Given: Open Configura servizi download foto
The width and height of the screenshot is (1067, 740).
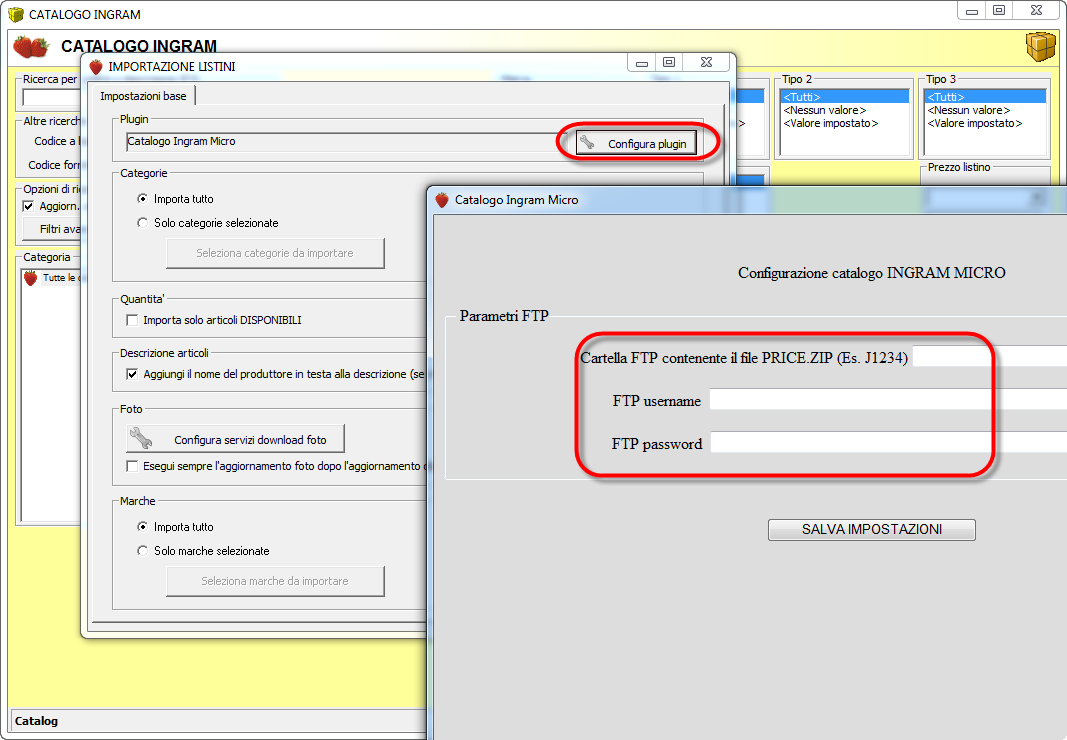Looking at the screenshot, I should tap(235, 439).
